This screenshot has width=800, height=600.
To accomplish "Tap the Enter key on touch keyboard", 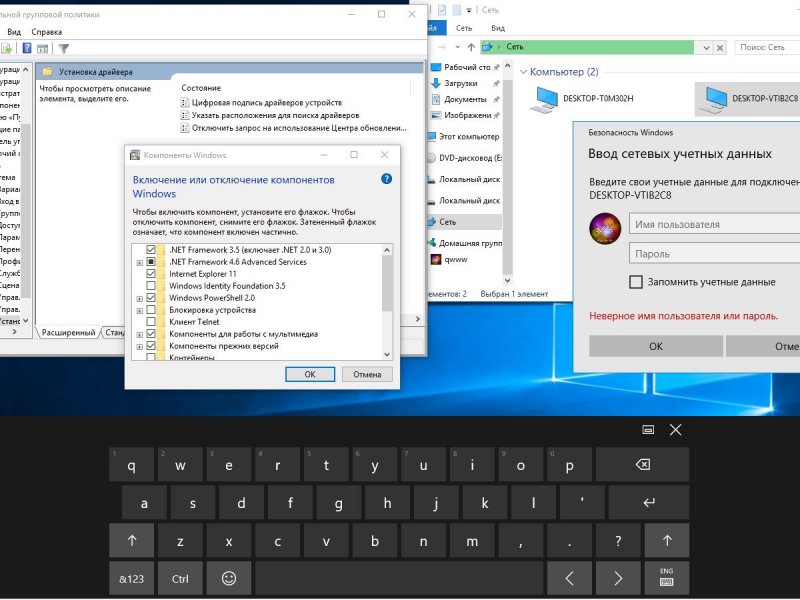I will coord(648,503).
